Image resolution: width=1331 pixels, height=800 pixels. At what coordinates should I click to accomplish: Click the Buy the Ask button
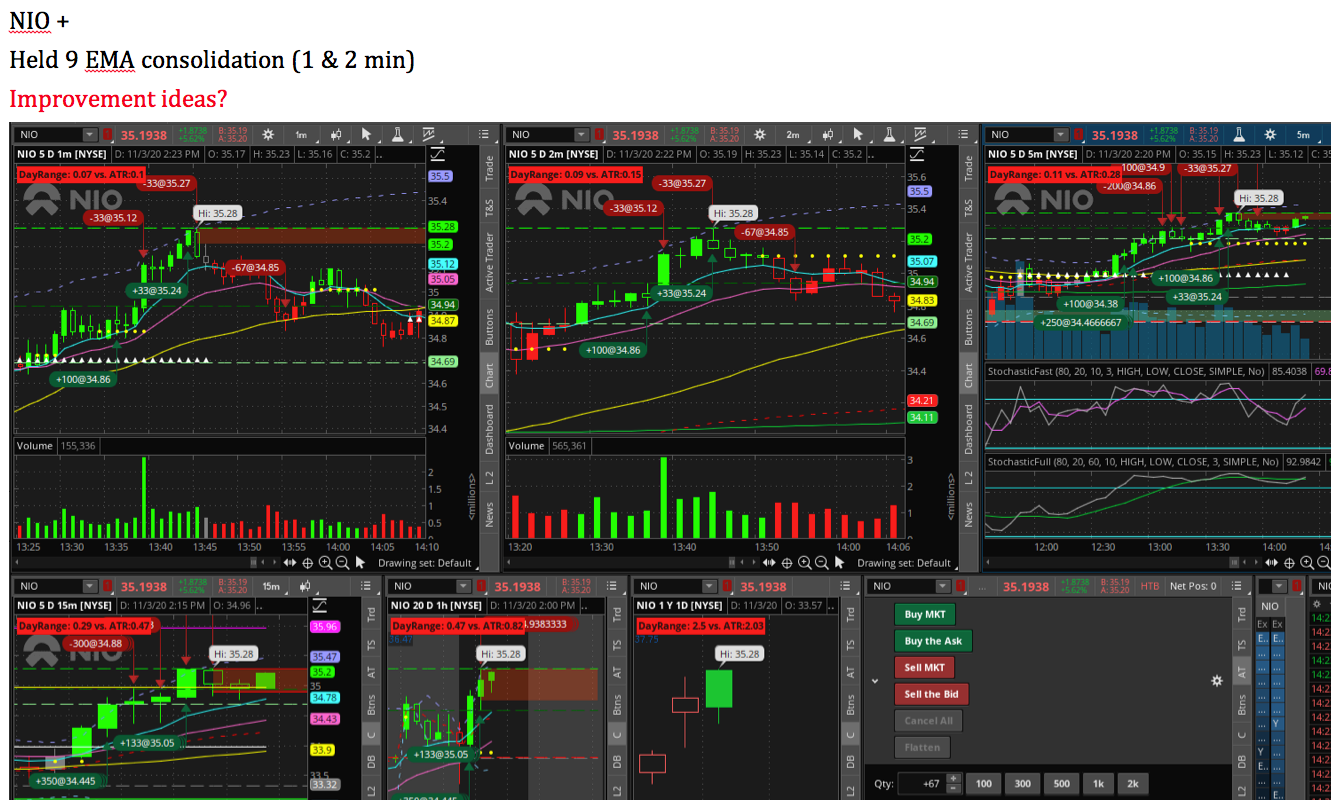pyautogui.click(x=933, y=641)
